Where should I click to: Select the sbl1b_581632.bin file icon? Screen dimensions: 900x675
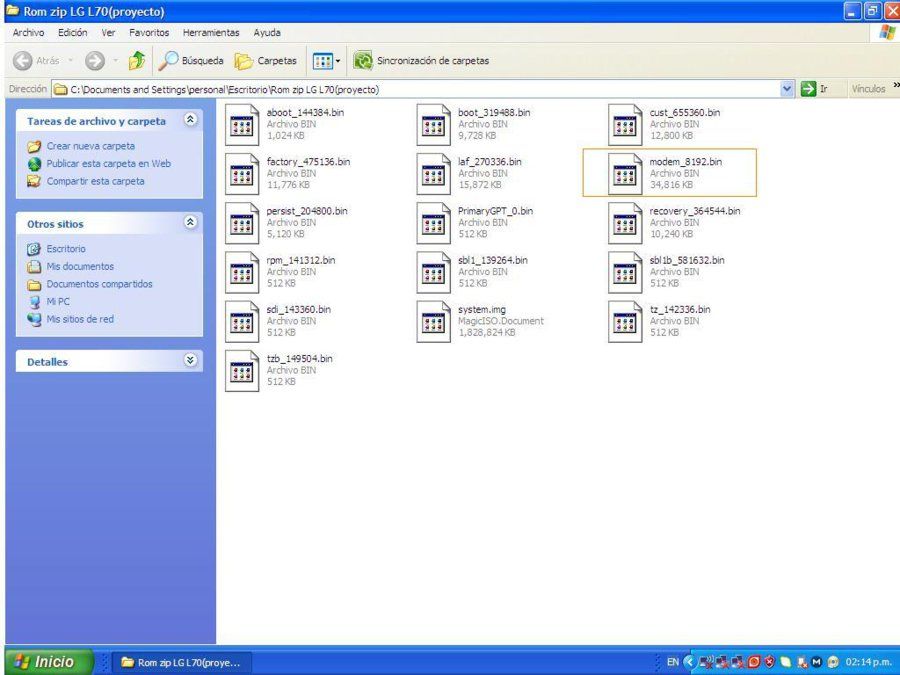[625, 273]
